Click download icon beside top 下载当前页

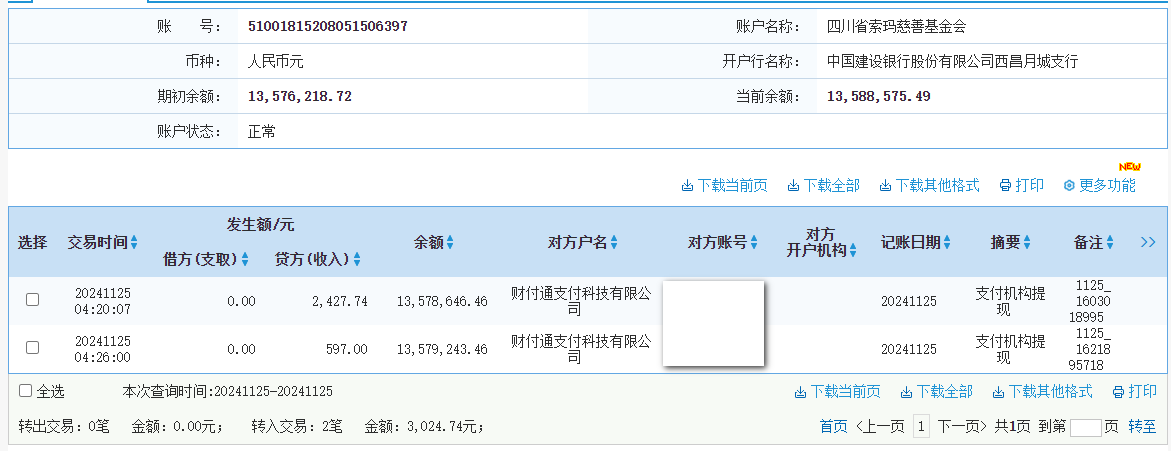pos(687,186)
